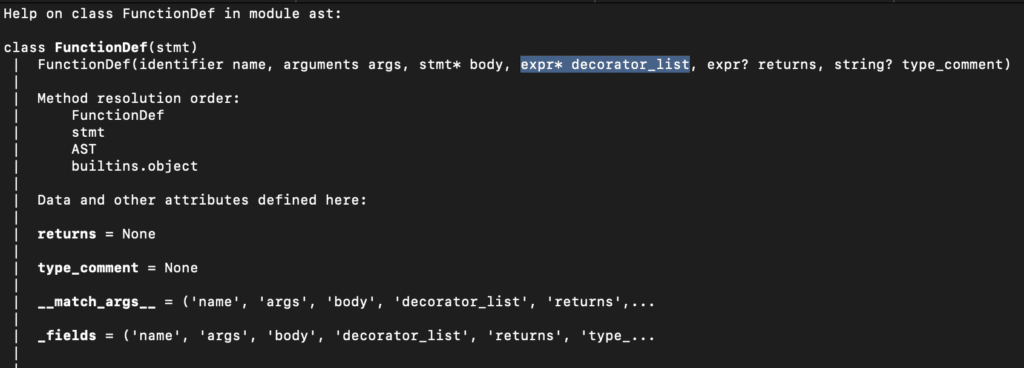
Task: Click 'decorator_list' inside the _fields tuple
Action: click(406, 336)
